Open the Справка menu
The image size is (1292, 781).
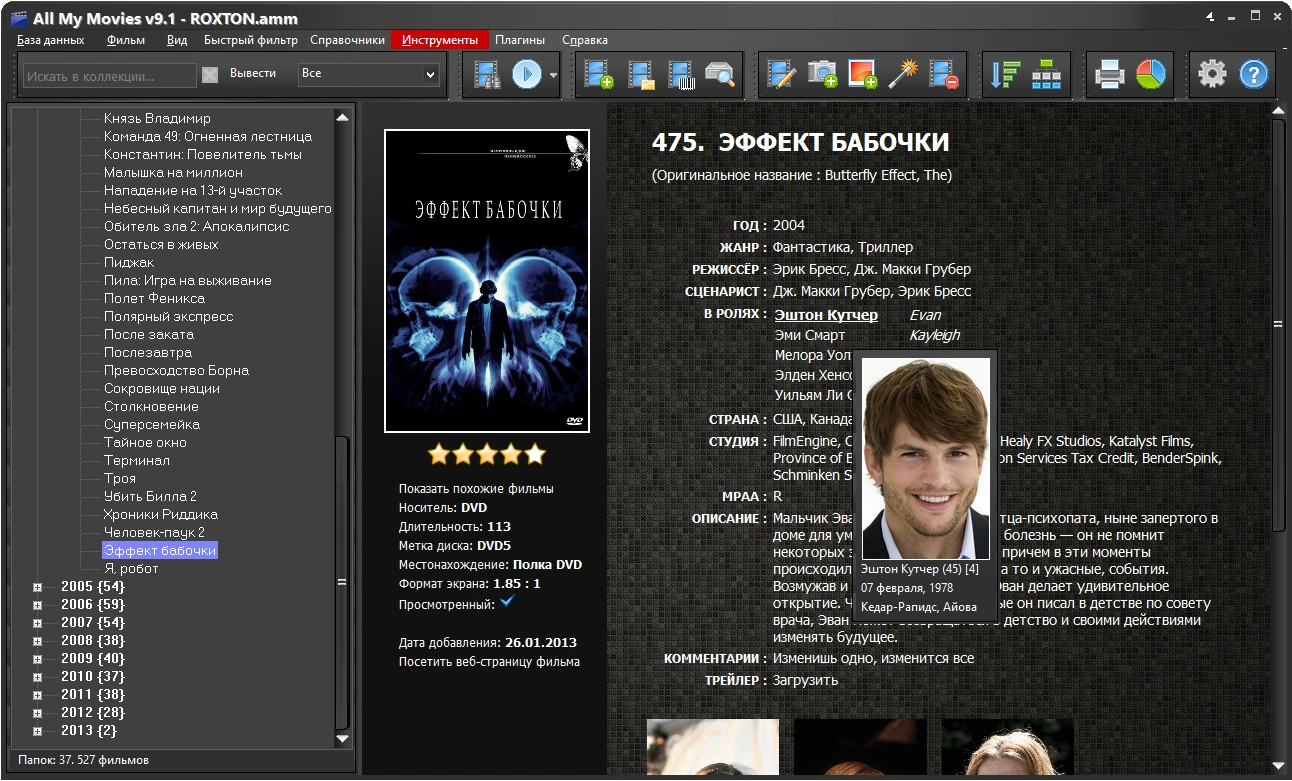[585, 40]
